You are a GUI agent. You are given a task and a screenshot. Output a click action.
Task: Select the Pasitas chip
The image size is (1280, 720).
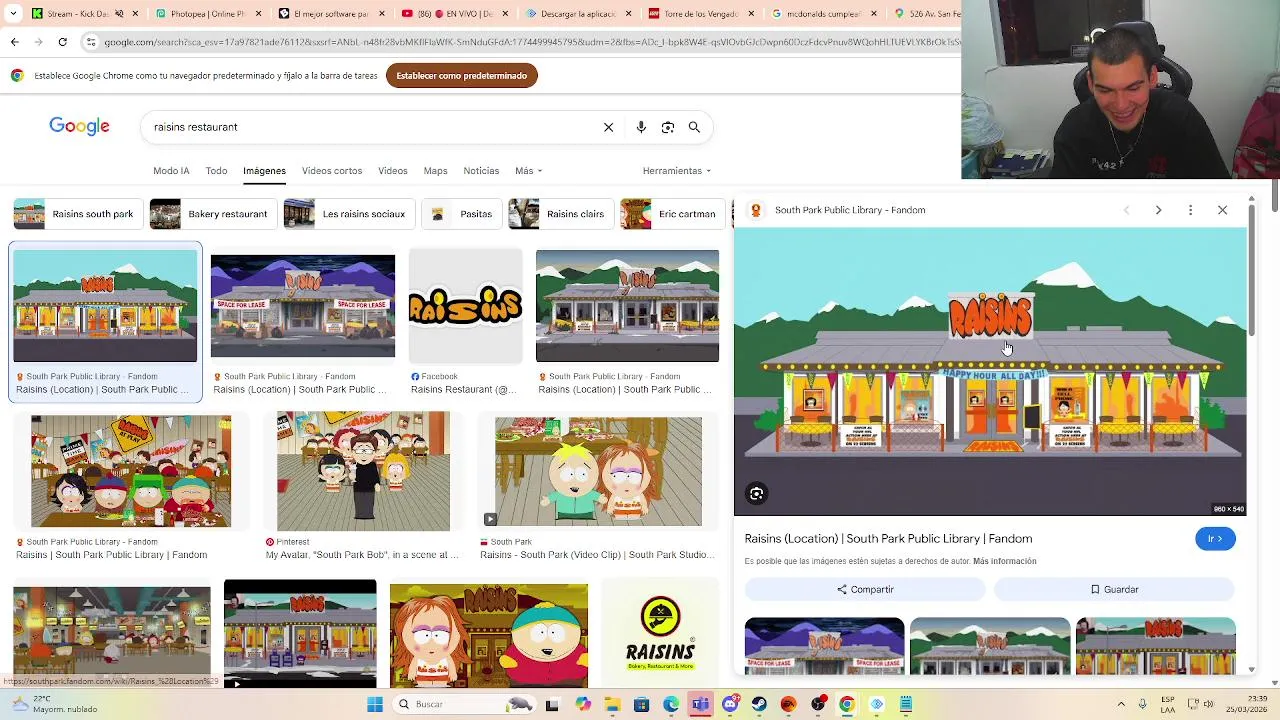pos(461,214)
